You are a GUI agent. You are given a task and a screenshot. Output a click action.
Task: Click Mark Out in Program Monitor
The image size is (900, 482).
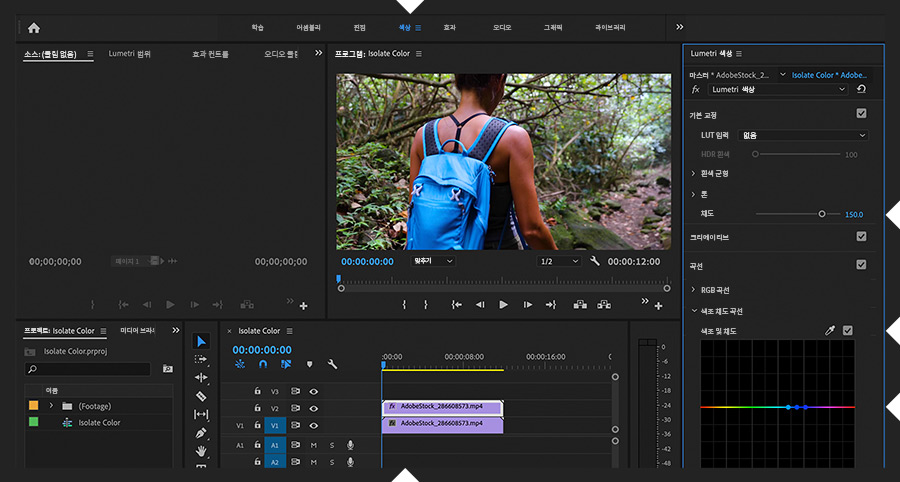pyautogui.click(x=425, y=305)
